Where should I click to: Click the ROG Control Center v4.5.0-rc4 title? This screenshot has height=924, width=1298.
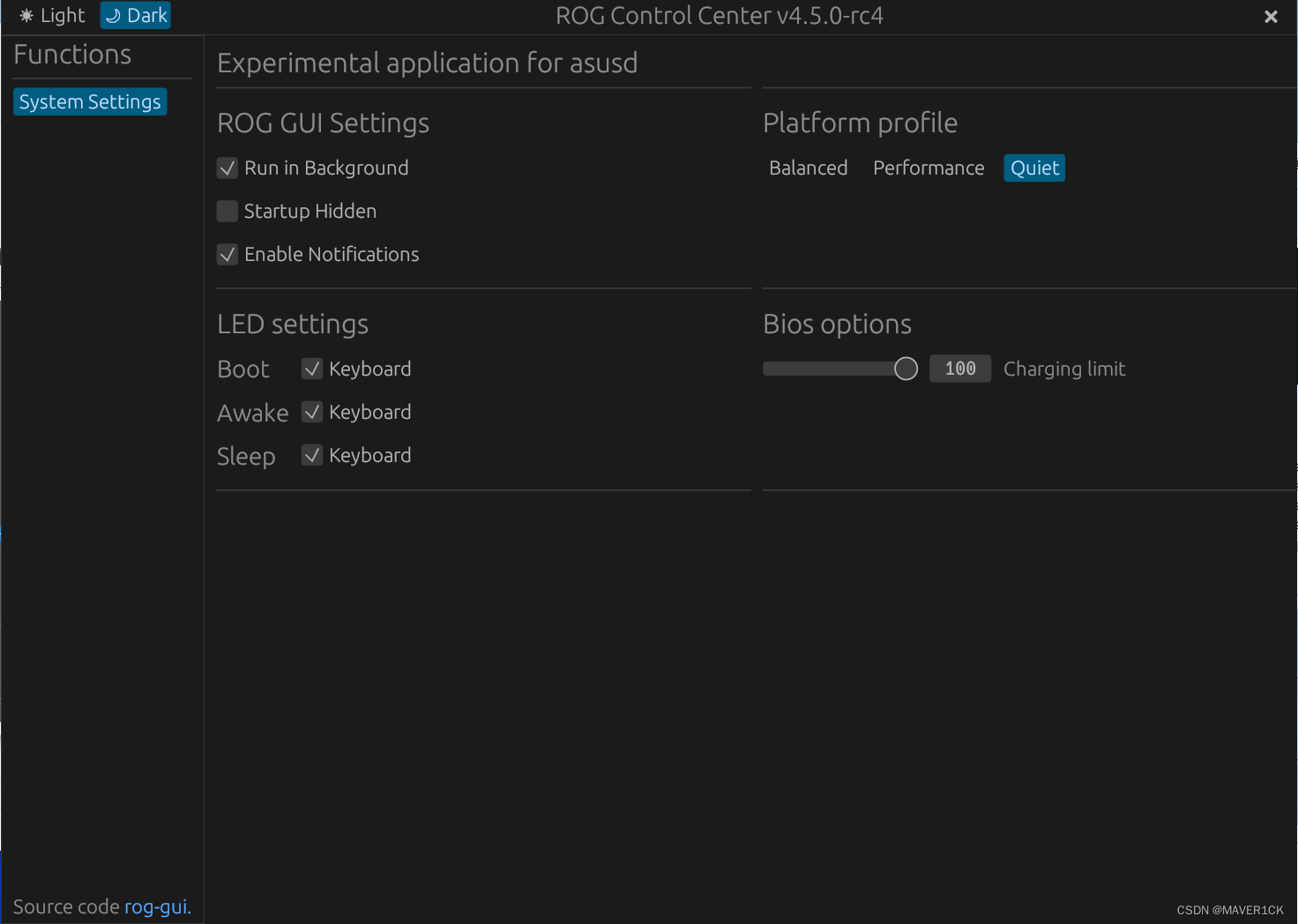click(720, 16)
